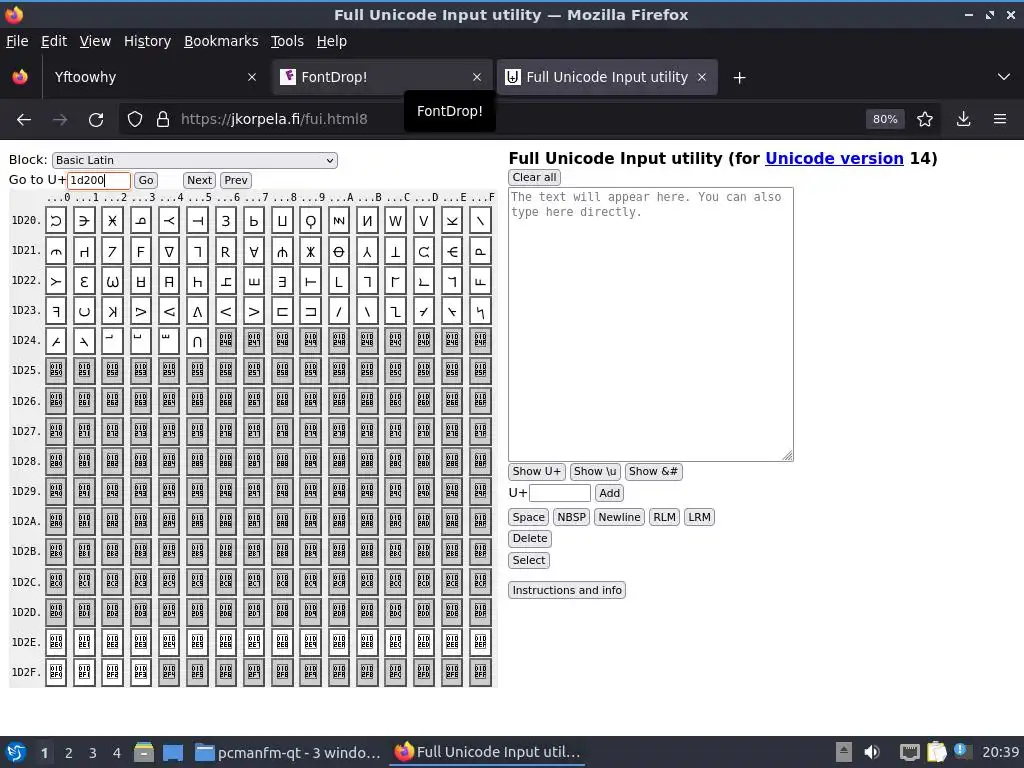
Task: Open the View menu
Action: 95,41
